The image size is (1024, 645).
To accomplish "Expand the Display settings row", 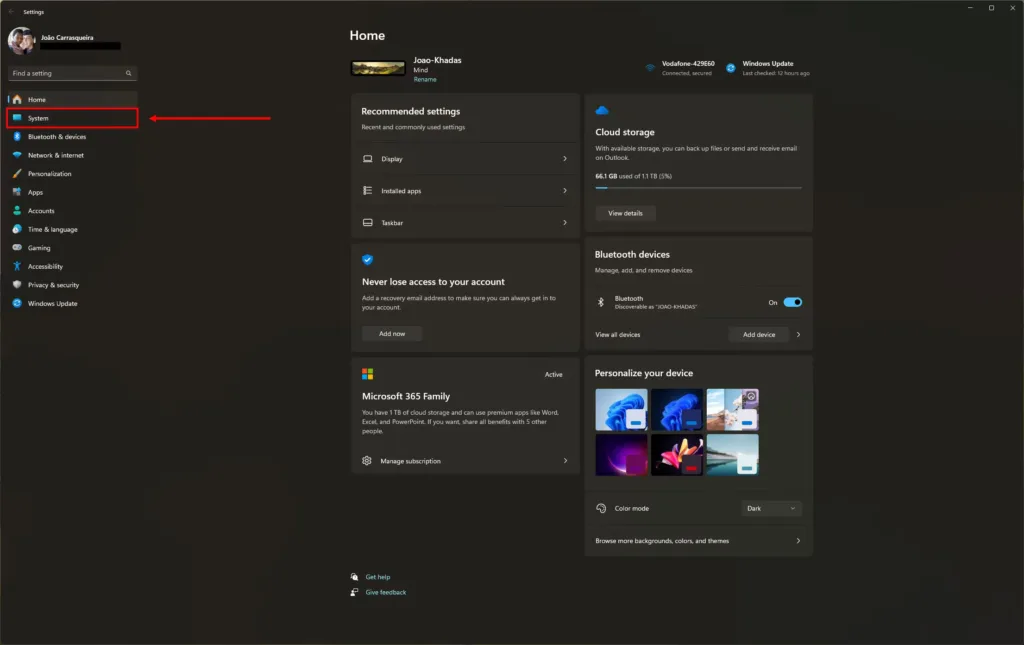I will 465,159.
